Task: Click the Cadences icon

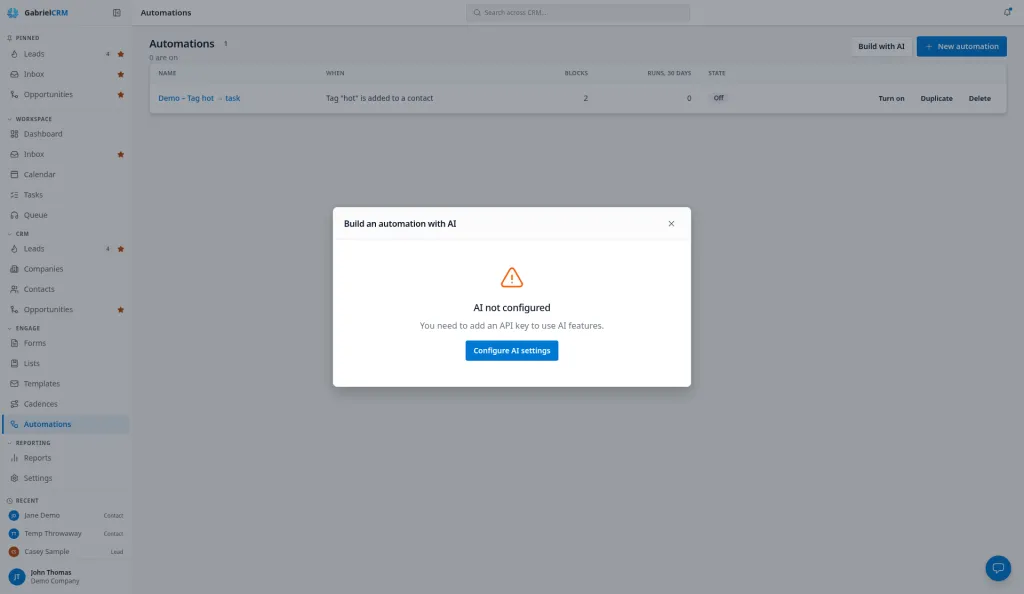Action: [x=14, y=403]
